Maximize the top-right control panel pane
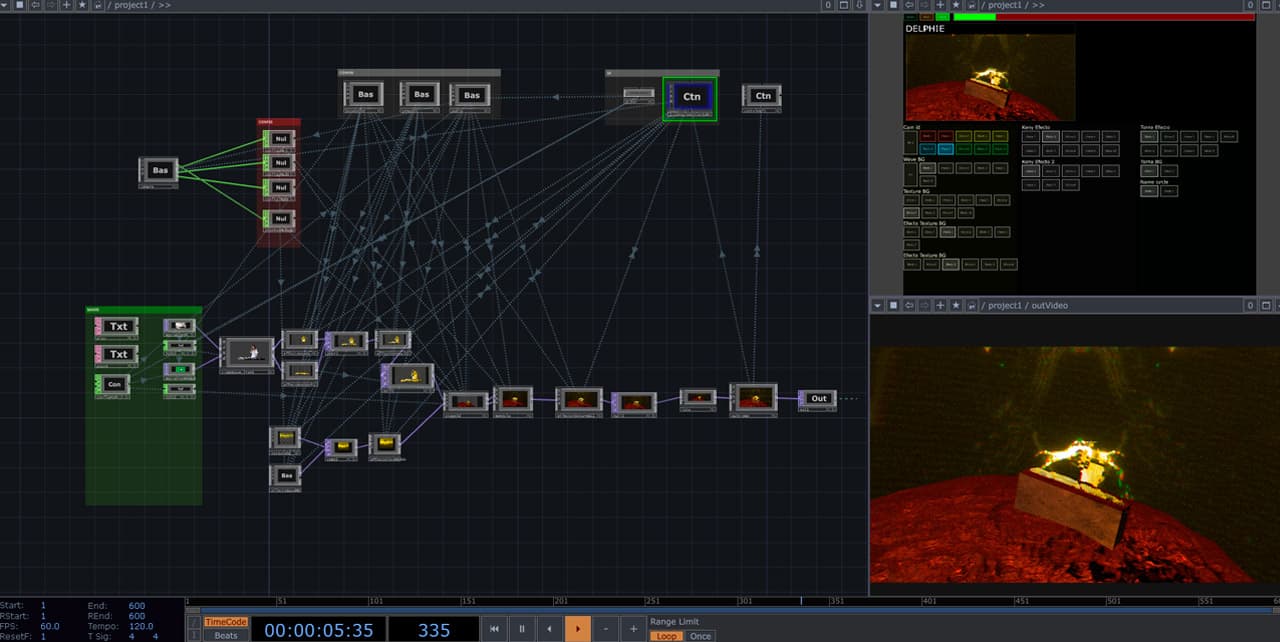This screenshot has height=642, width=1280. pos(1265,5)
